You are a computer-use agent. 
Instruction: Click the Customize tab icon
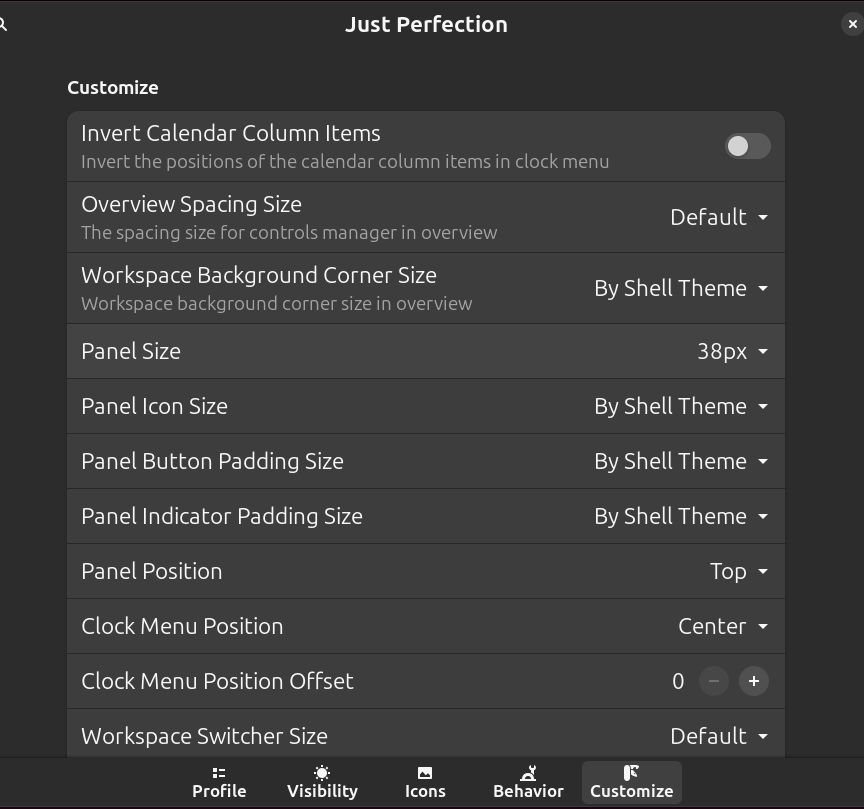(631, 773)
